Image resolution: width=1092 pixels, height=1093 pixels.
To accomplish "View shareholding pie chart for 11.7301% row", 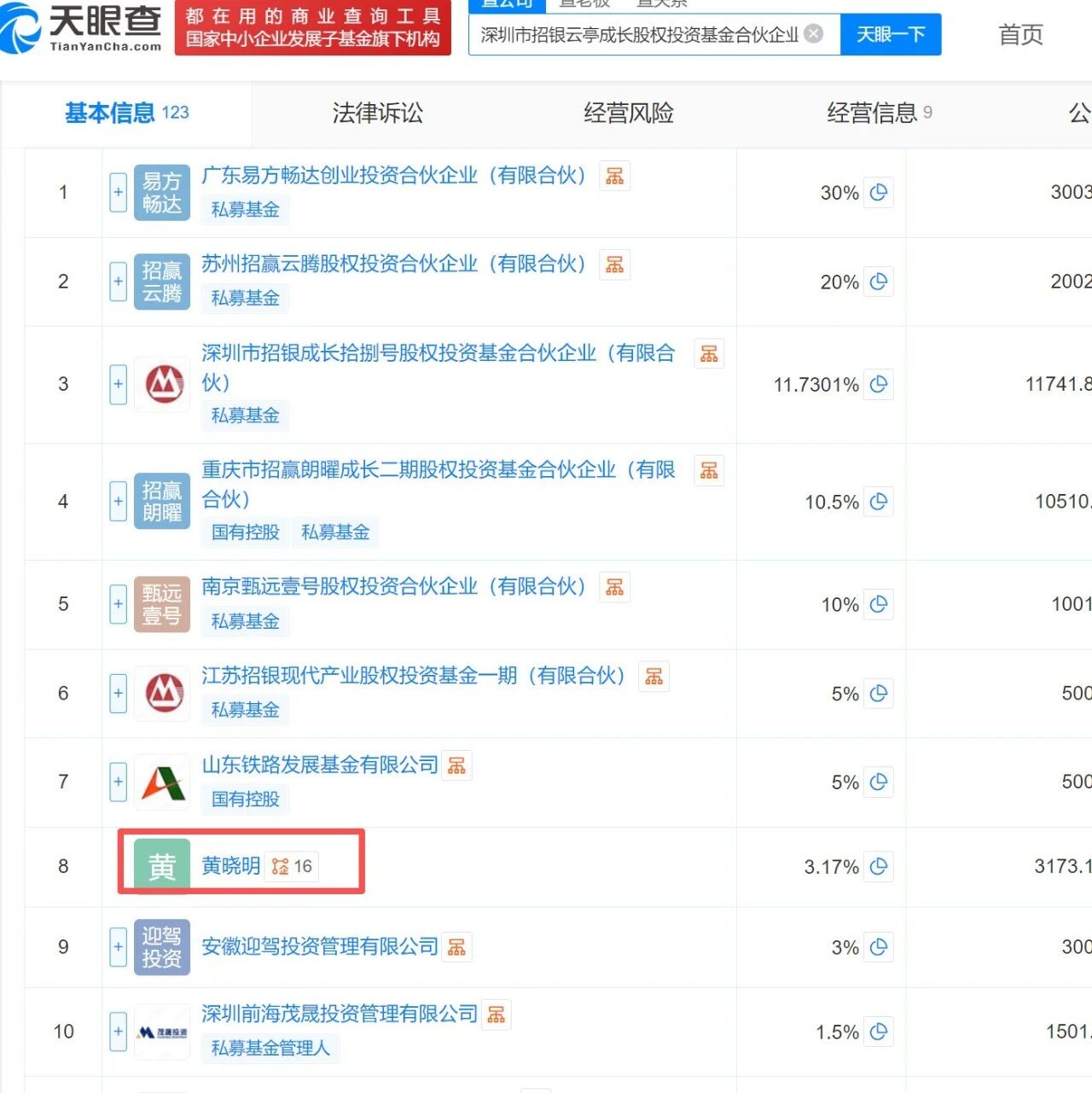I will click(x=879, y=385).
